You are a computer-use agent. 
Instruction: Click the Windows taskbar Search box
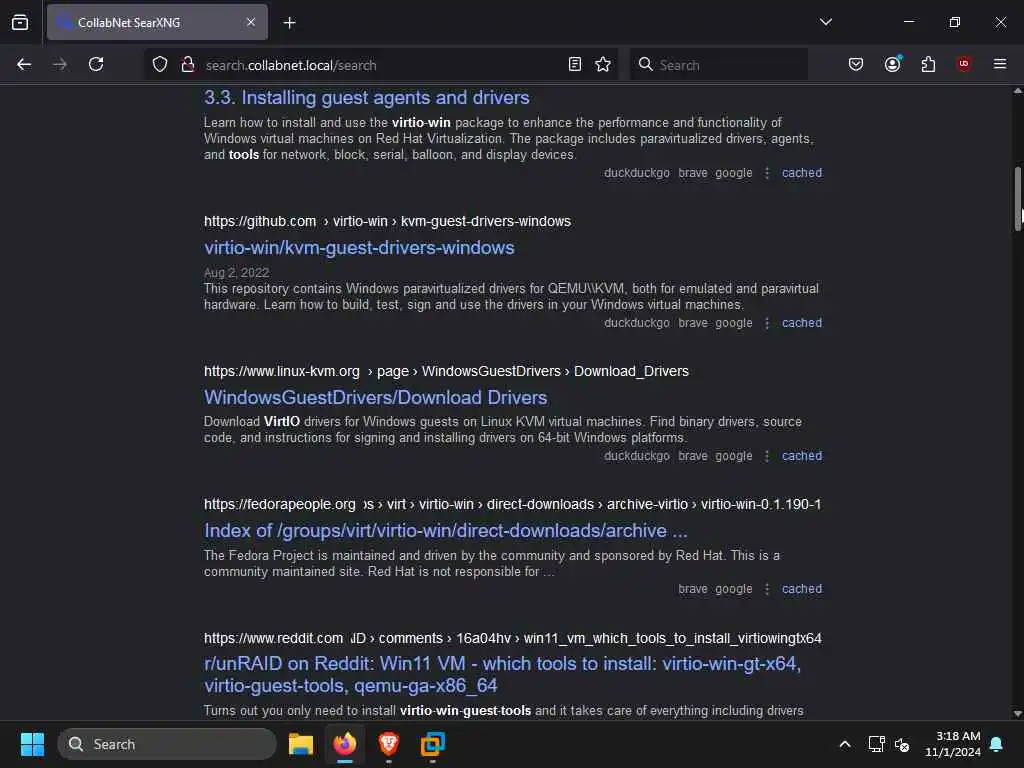coord(167,744)
